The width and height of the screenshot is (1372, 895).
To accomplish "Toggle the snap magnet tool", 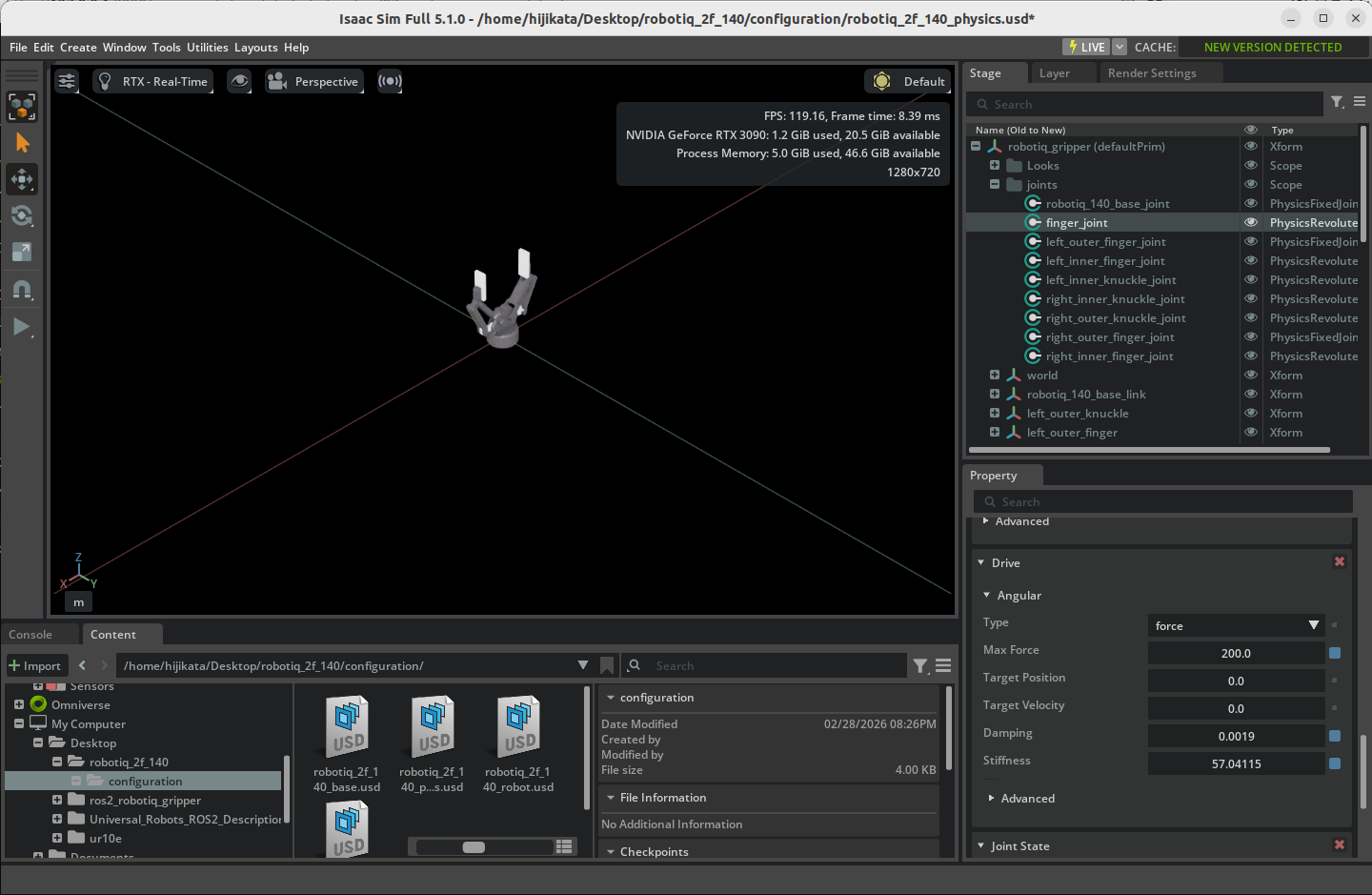I will click(22, 289).
